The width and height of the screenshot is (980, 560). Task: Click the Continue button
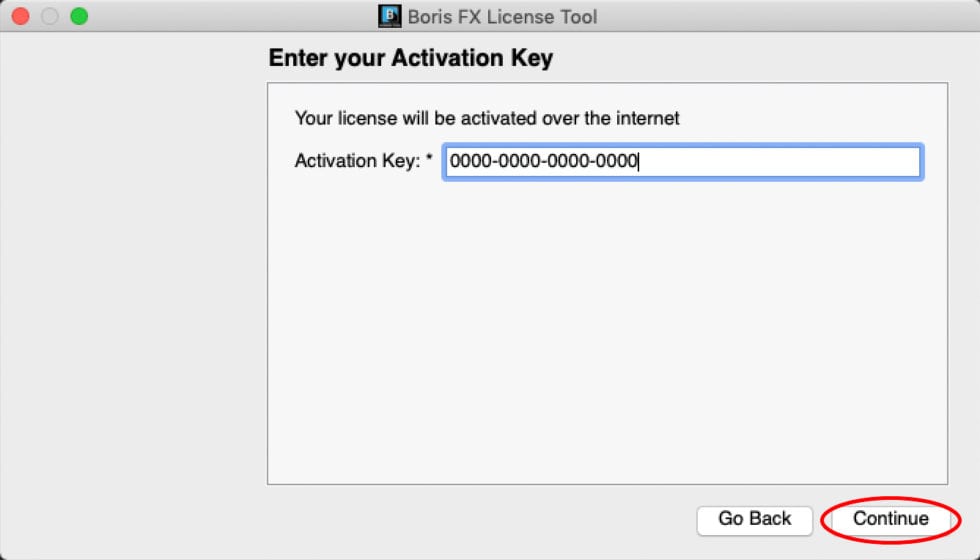[890, 519]
